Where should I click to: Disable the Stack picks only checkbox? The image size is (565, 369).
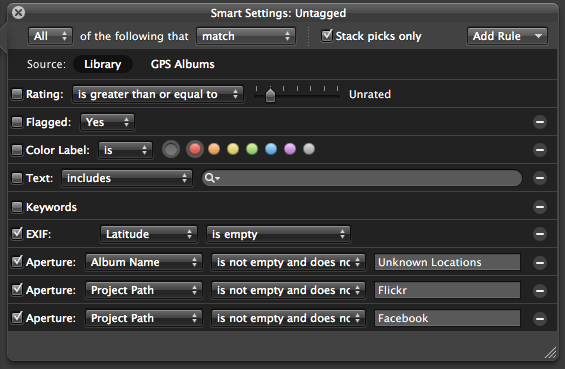327,36
